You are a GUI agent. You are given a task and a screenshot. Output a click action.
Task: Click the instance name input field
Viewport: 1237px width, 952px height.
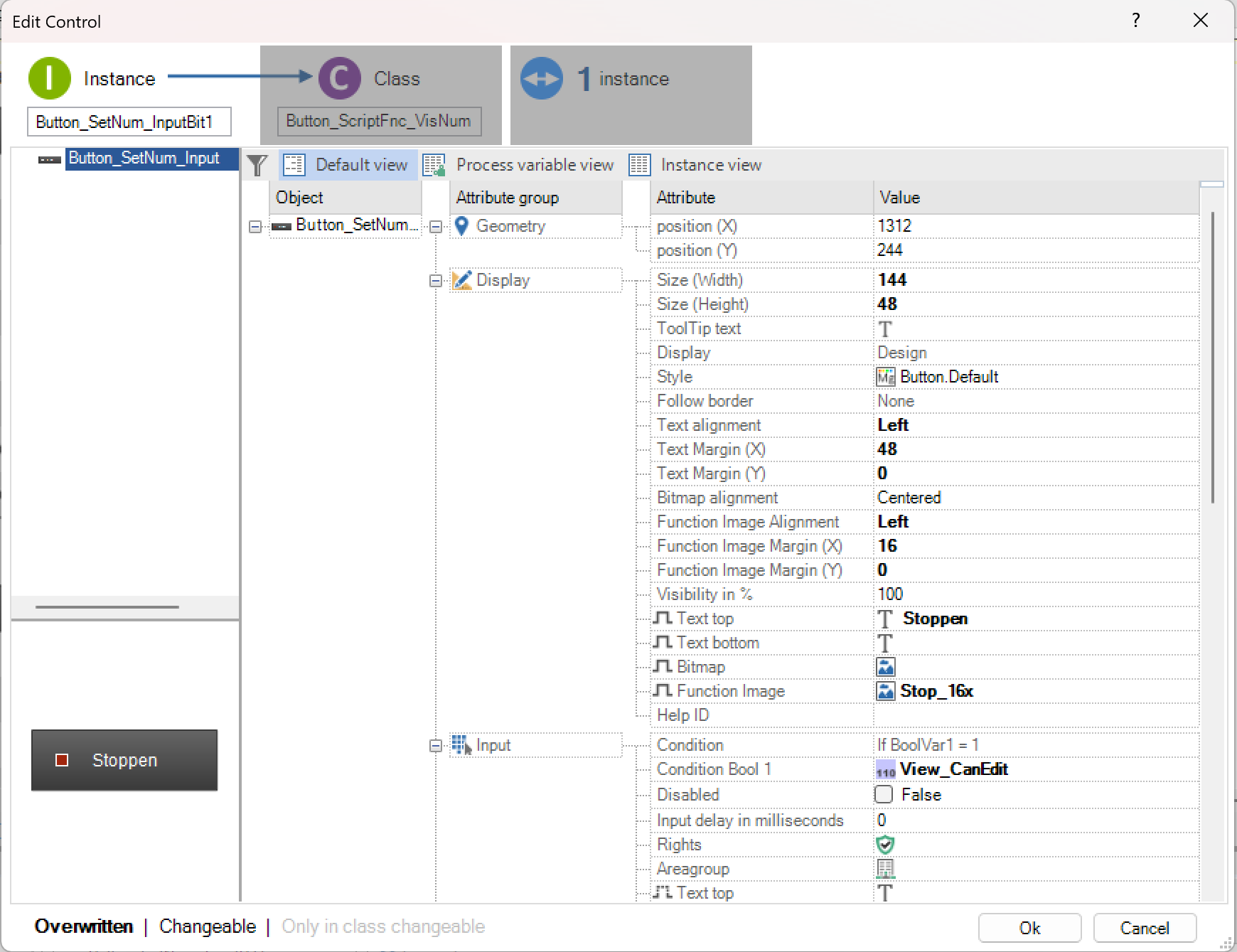pos(129,122)
